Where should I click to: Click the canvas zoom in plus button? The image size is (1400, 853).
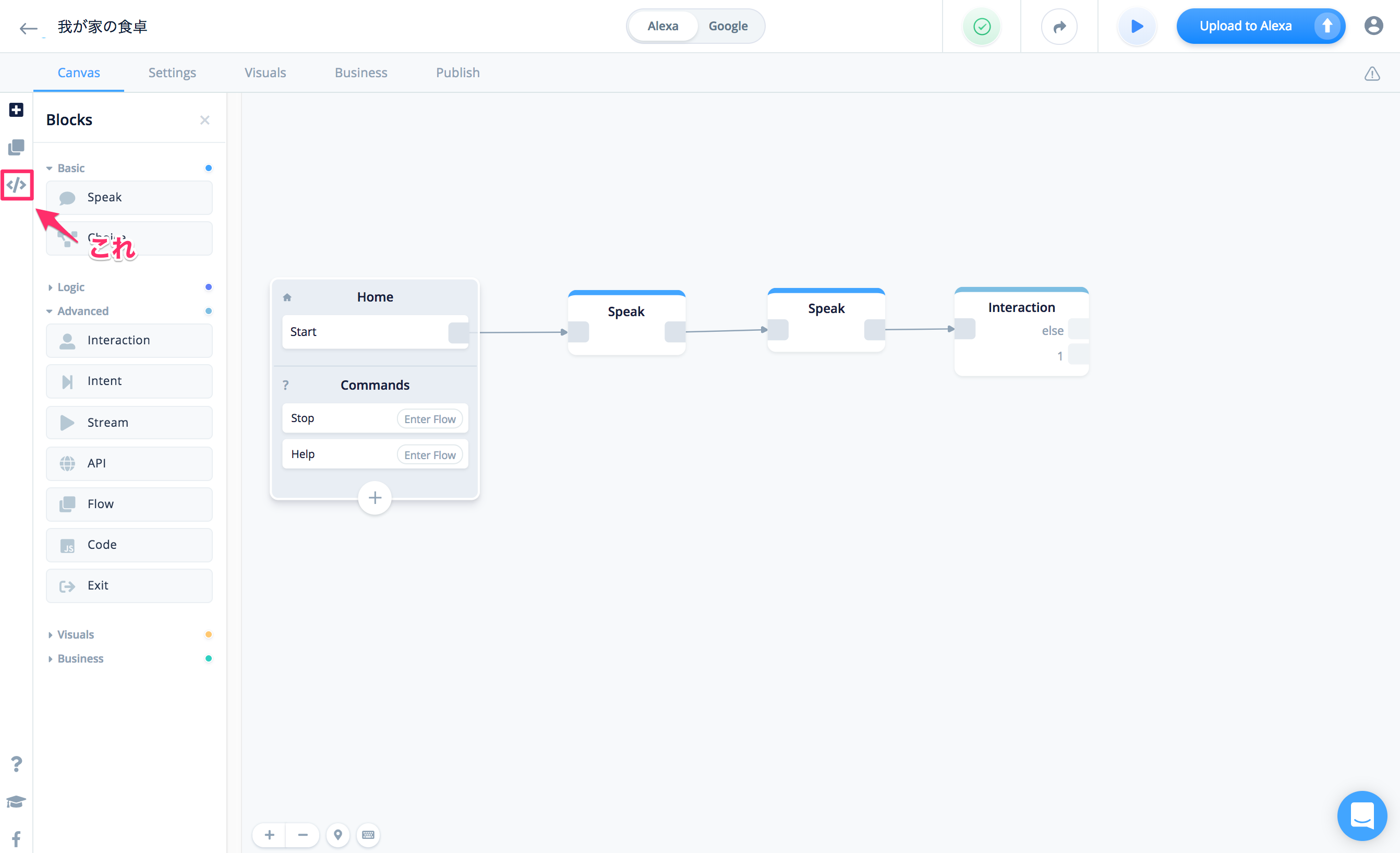coord(269,834)
